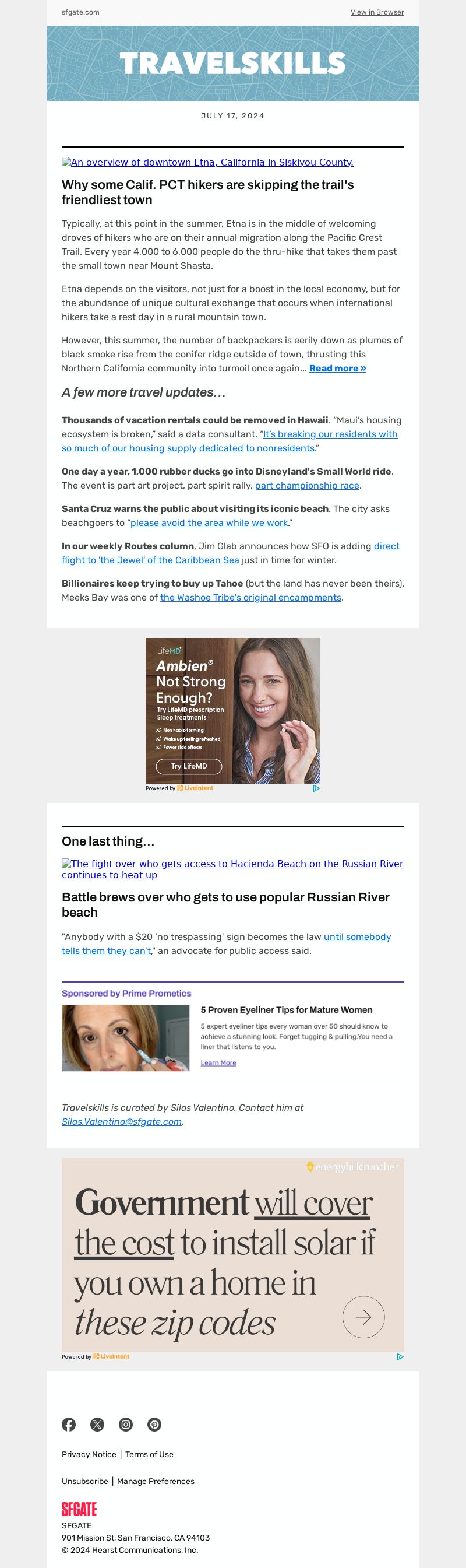
Task: Click the Unsubscribe link
Action: 84,1481
